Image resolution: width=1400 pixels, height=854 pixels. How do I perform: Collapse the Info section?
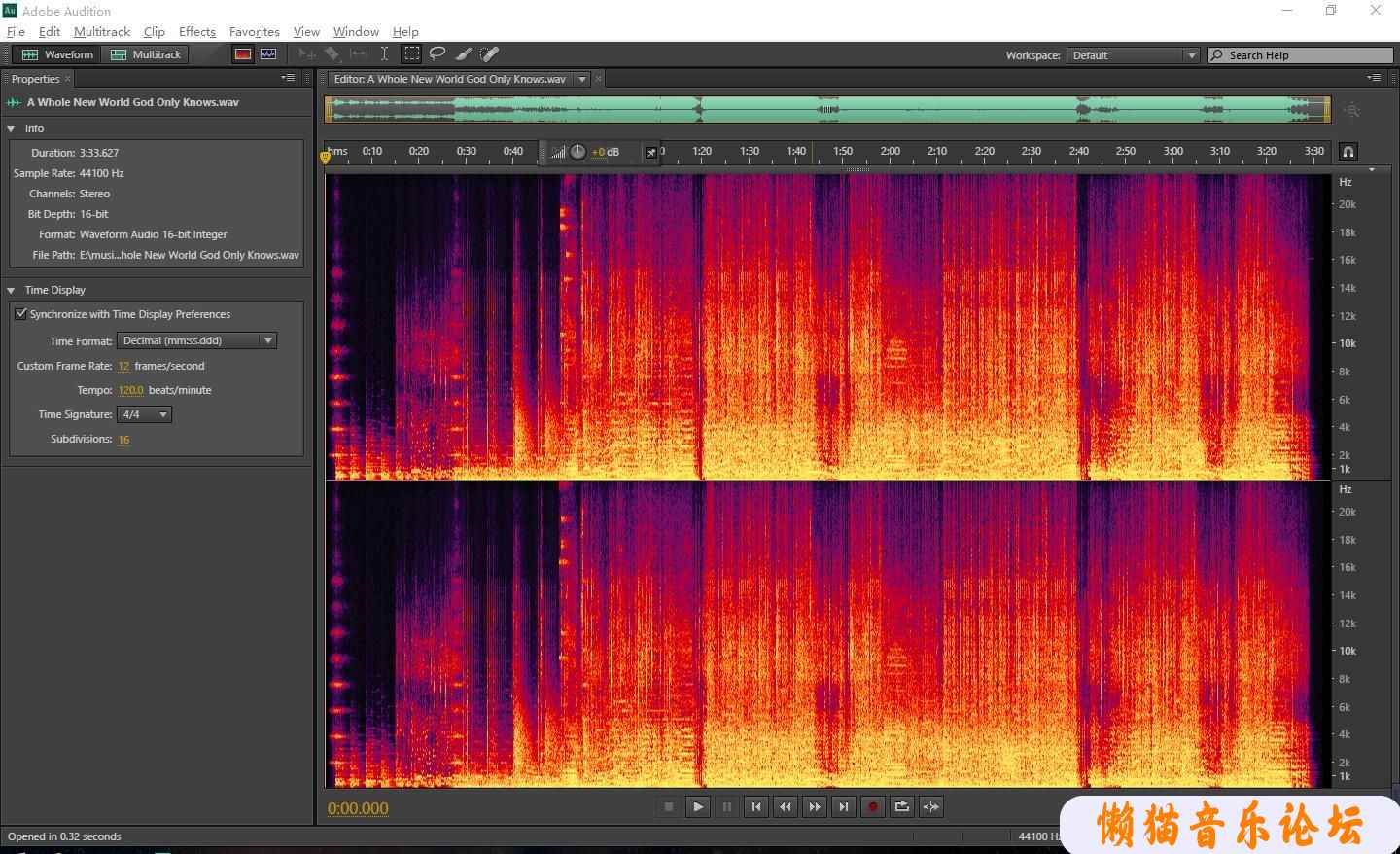pyautogui.click(x=11, y=128)
